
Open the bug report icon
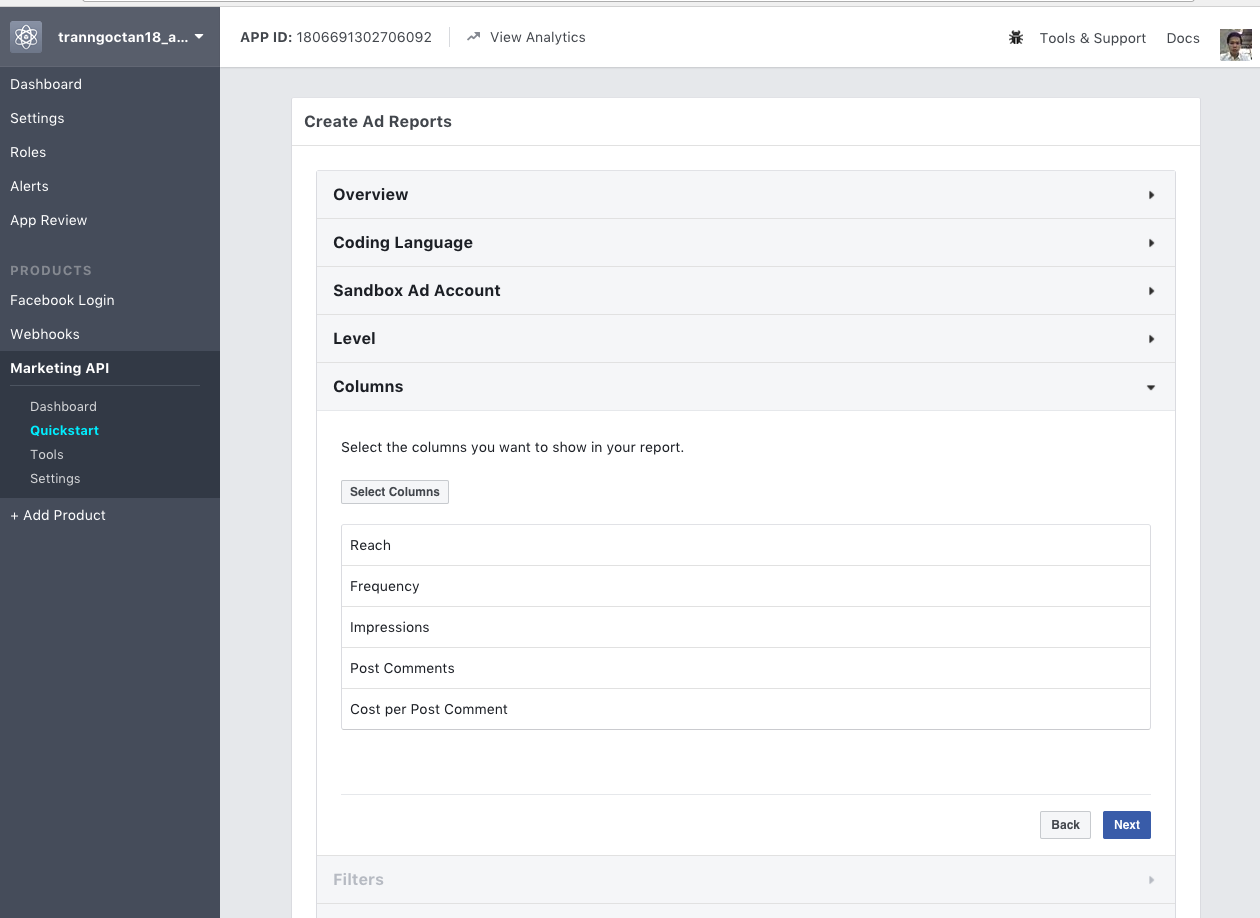point(1016,38)
